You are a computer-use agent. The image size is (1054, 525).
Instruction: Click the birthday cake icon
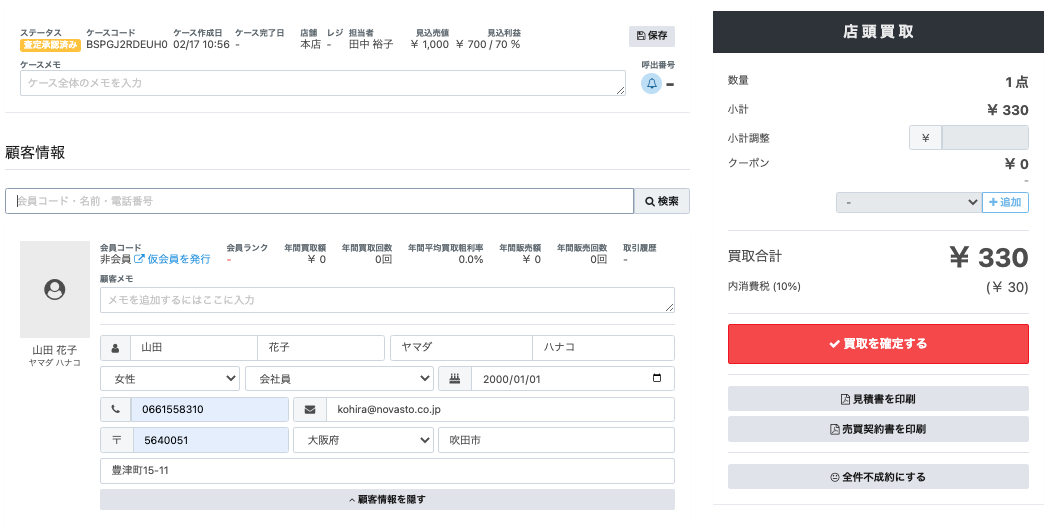coord(455,378)
